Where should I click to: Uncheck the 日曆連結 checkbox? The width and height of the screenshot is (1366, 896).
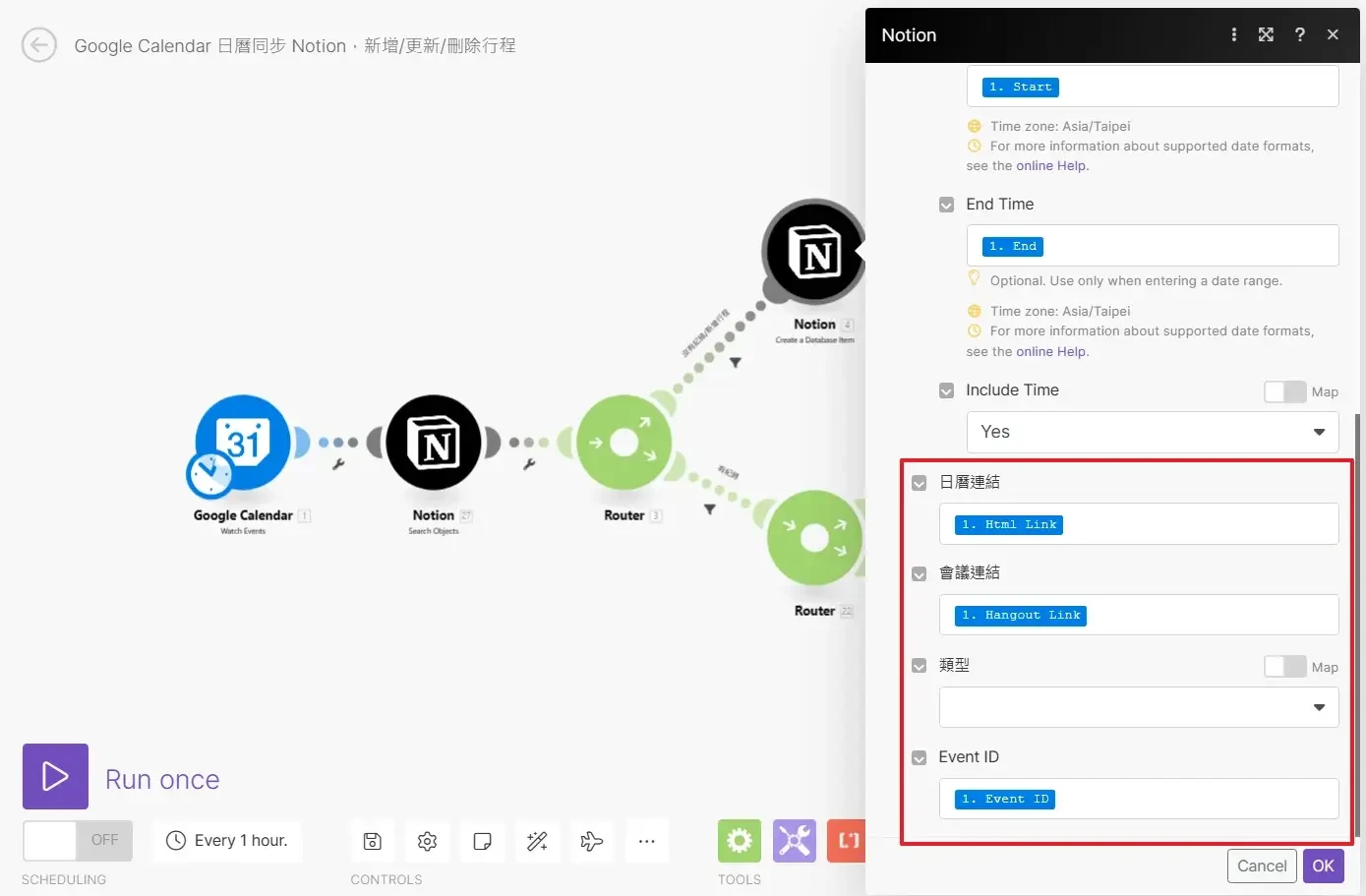[x=920, y=483]
